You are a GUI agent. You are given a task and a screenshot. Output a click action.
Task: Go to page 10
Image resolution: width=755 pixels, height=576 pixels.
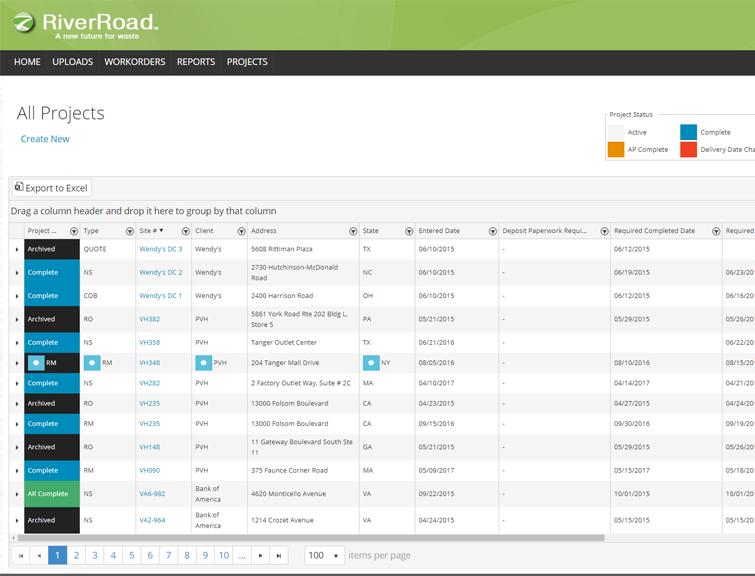(x=224, y=555)
